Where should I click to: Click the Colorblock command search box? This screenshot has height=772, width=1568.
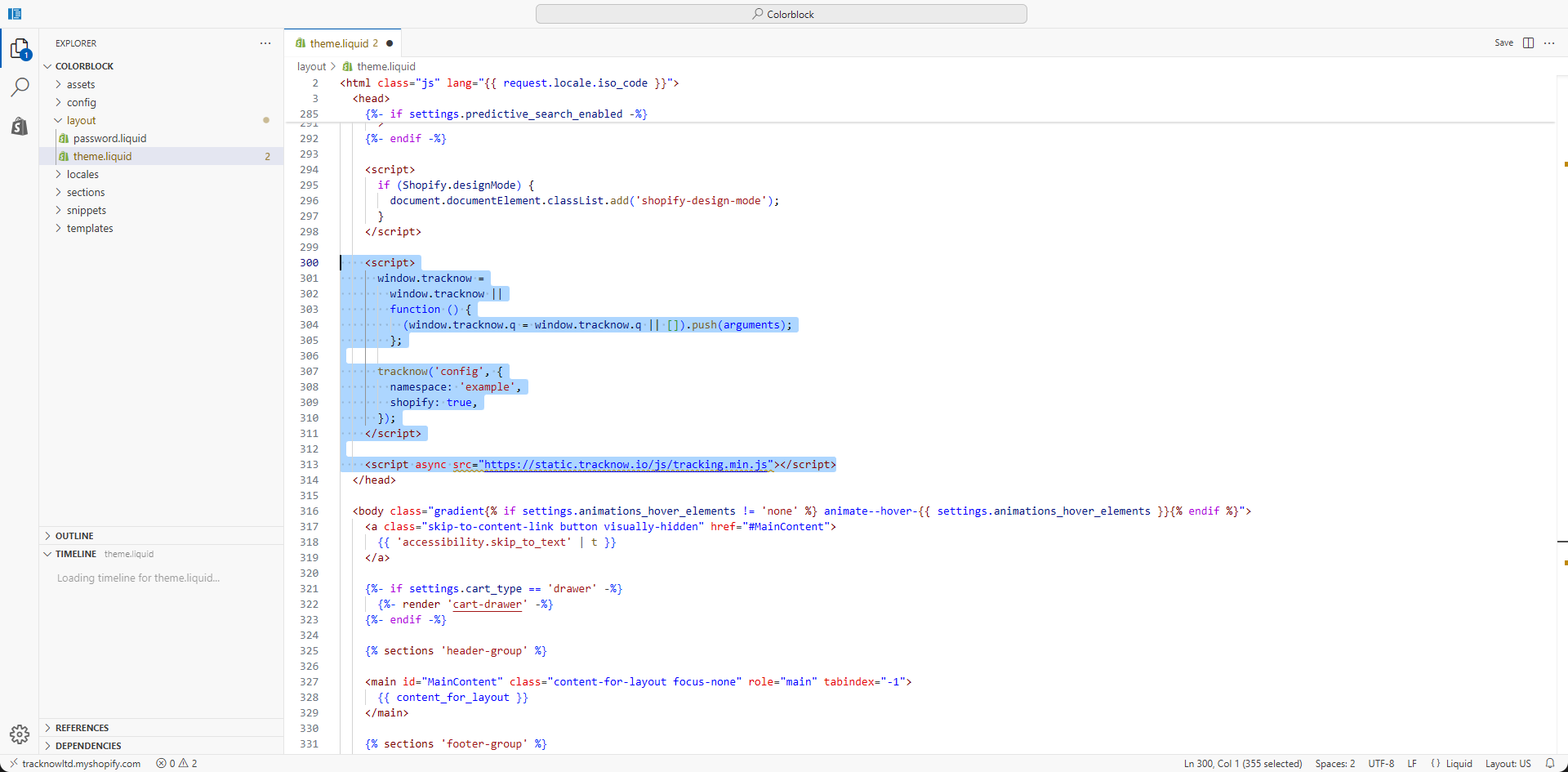point(782,14)
